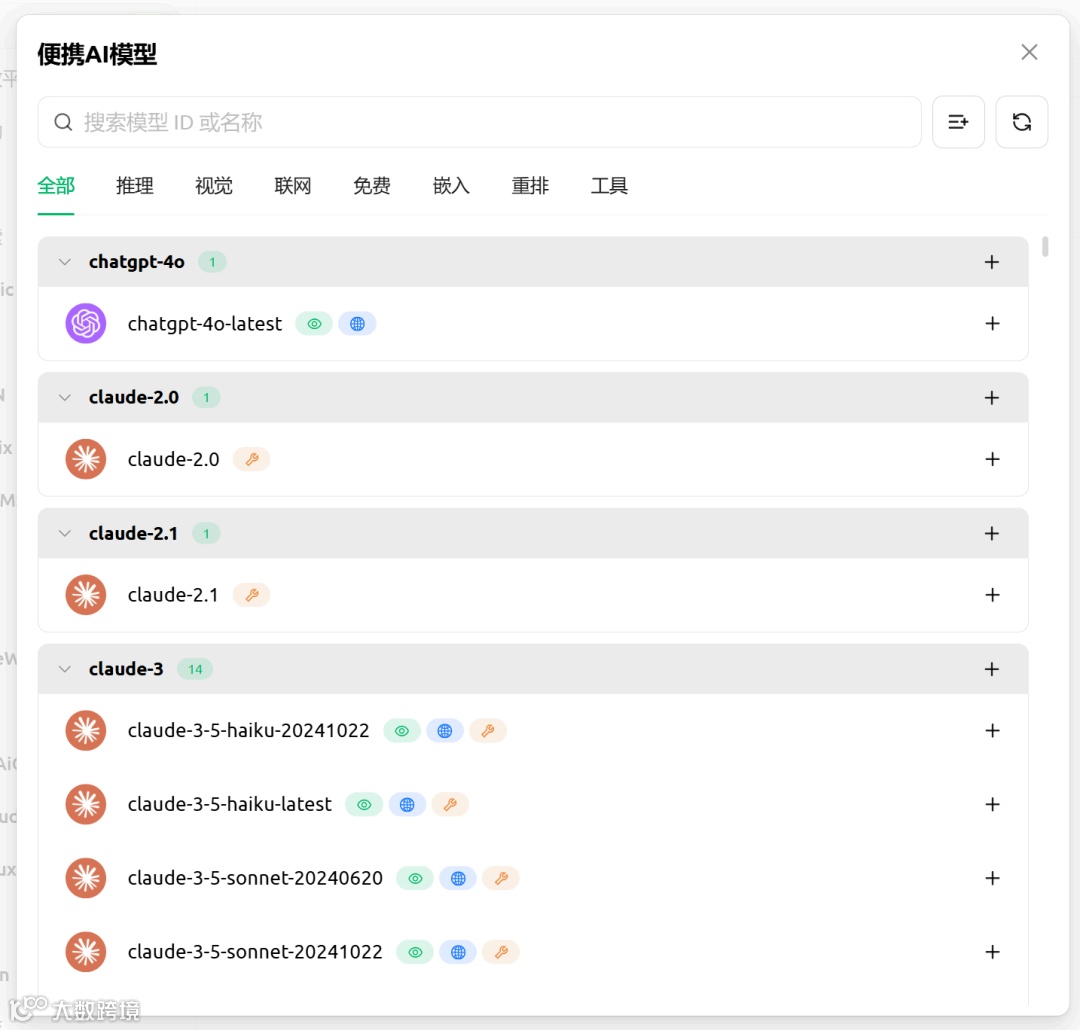Viewport: 1080px width, 1030px height.
Task: Click the claude-2.1 group header title
Action: [x=133, y=533]
